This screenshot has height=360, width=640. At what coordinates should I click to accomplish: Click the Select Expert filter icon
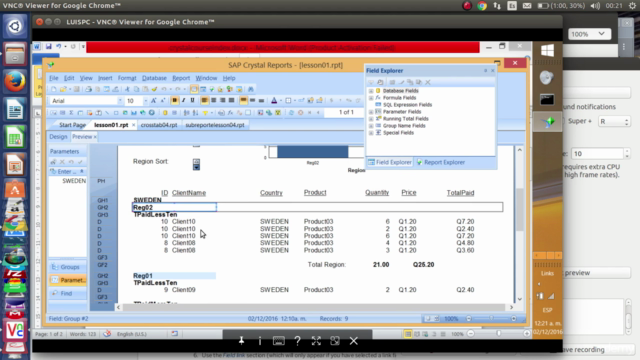205,113
